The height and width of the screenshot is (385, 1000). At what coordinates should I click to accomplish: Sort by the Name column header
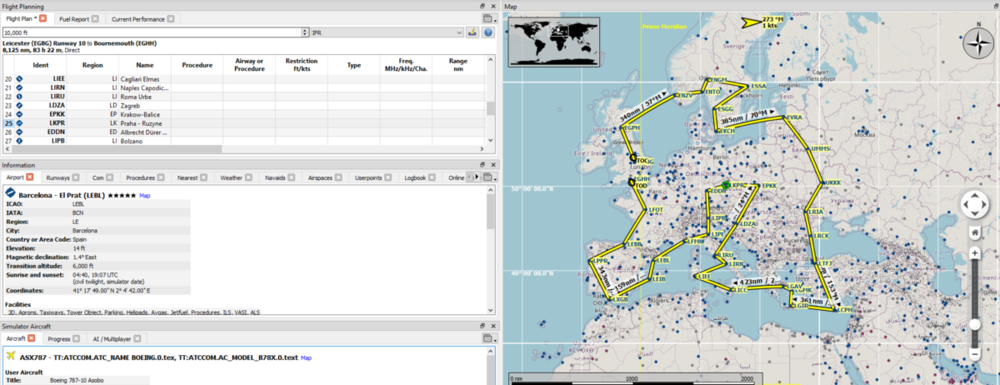click(145, 65)
